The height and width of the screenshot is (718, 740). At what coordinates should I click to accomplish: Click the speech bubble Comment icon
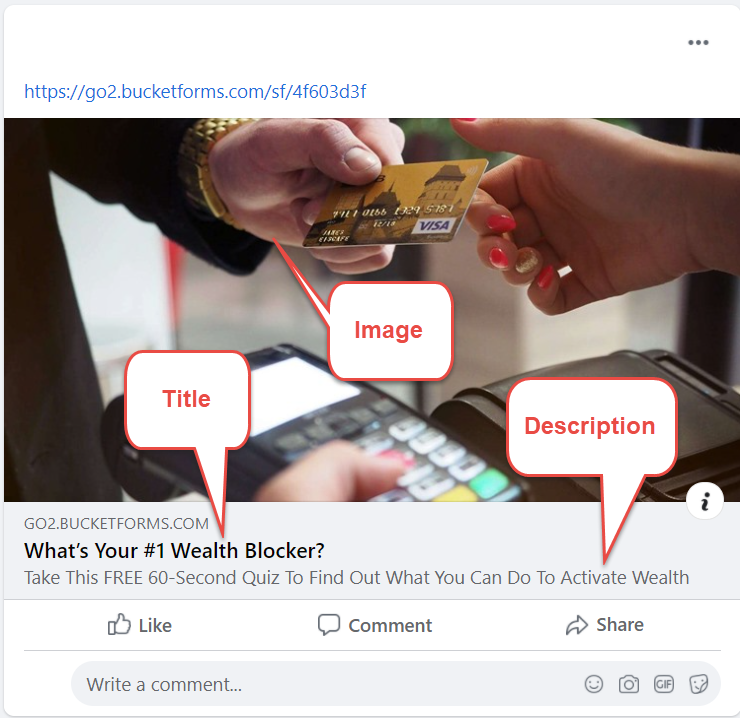(x=328, y=625)
